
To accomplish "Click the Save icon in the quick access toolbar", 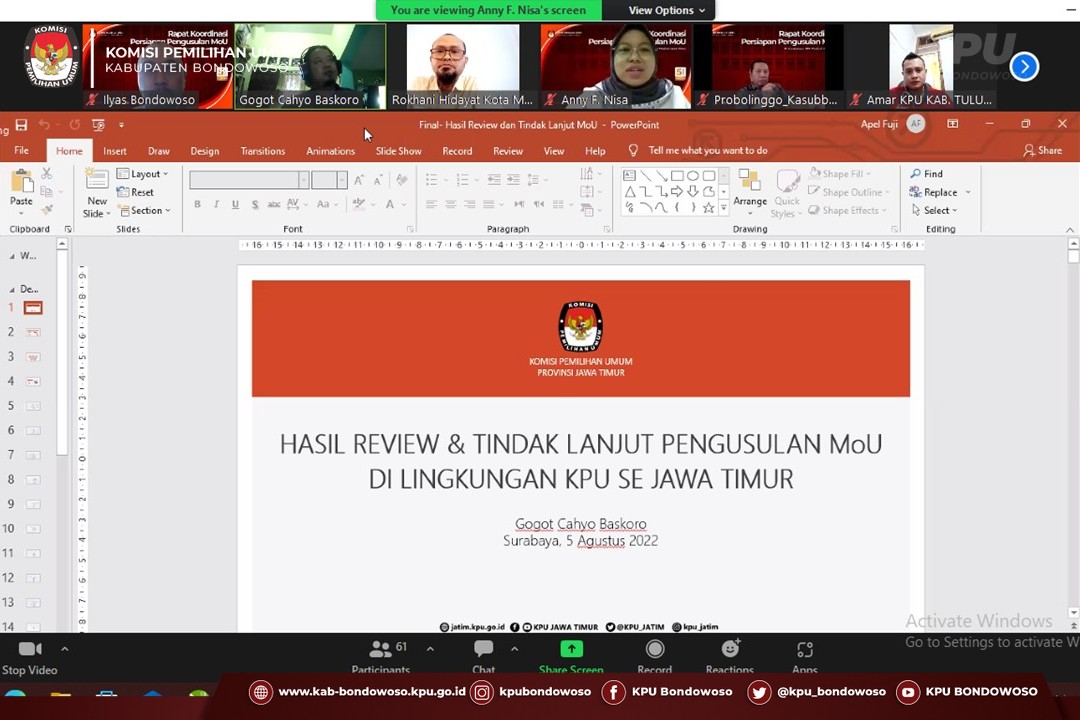I will tap(21, 125).
